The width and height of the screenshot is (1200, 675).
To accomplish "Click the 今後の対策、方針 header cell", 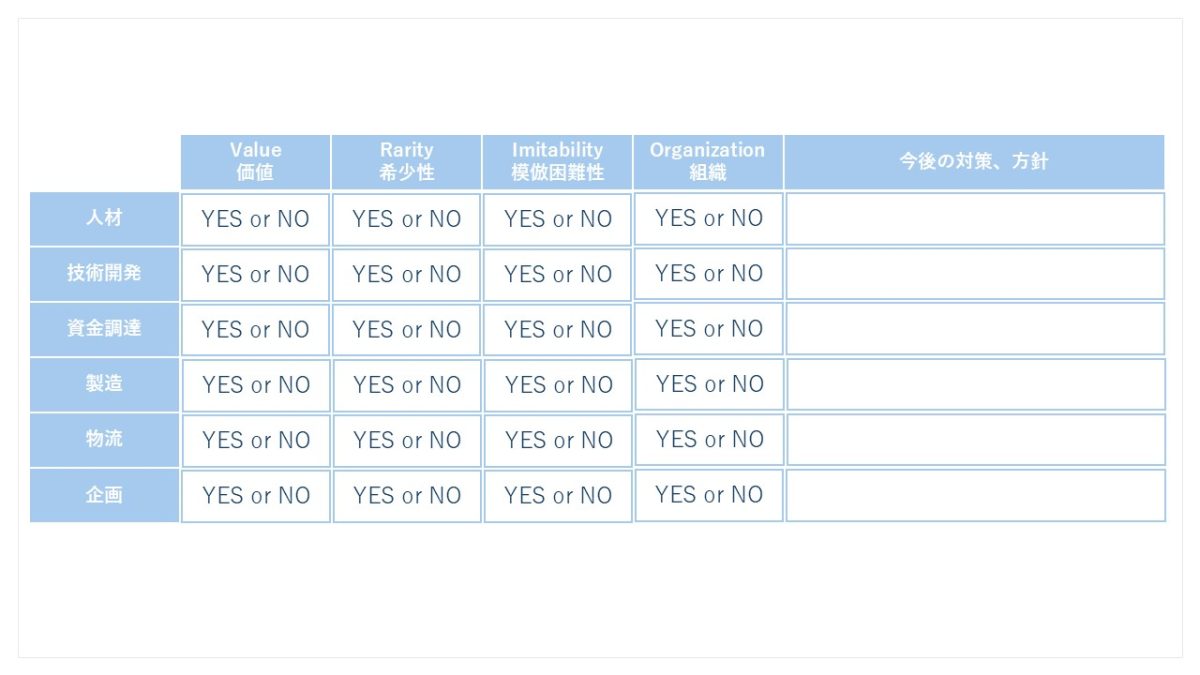I will point(974,161).
